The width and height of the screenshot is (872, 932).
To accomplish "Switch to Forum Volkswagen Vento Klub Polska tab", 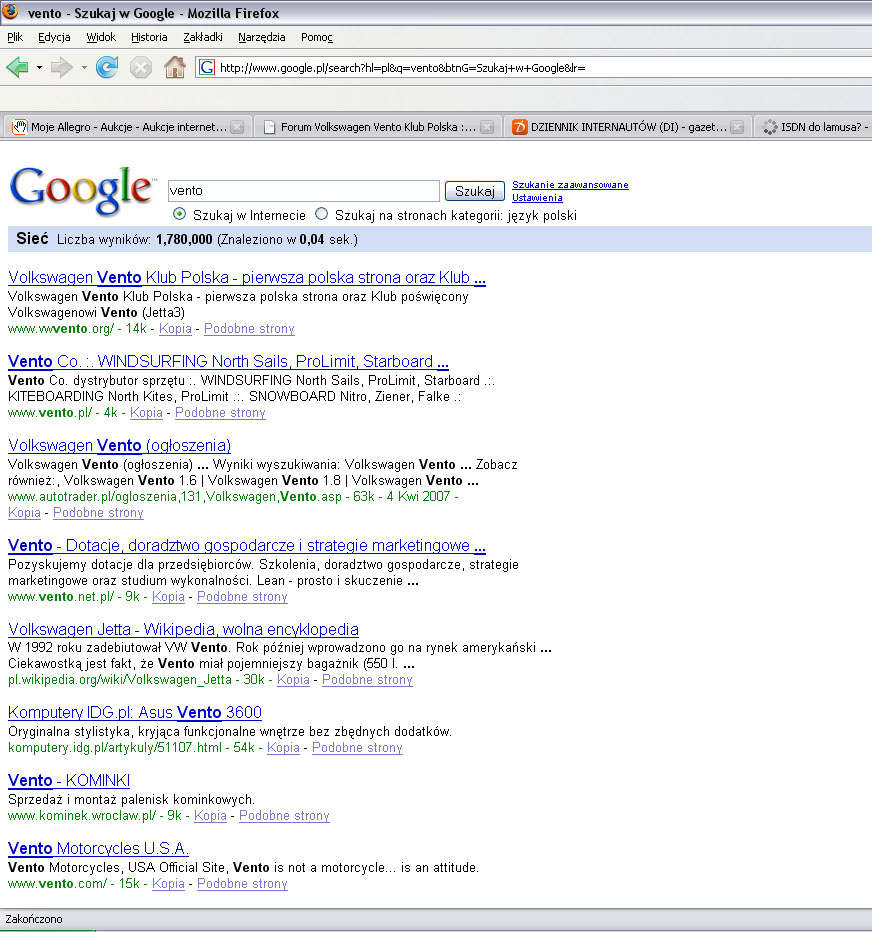I will pyautogui.click(x=378, y=127).
